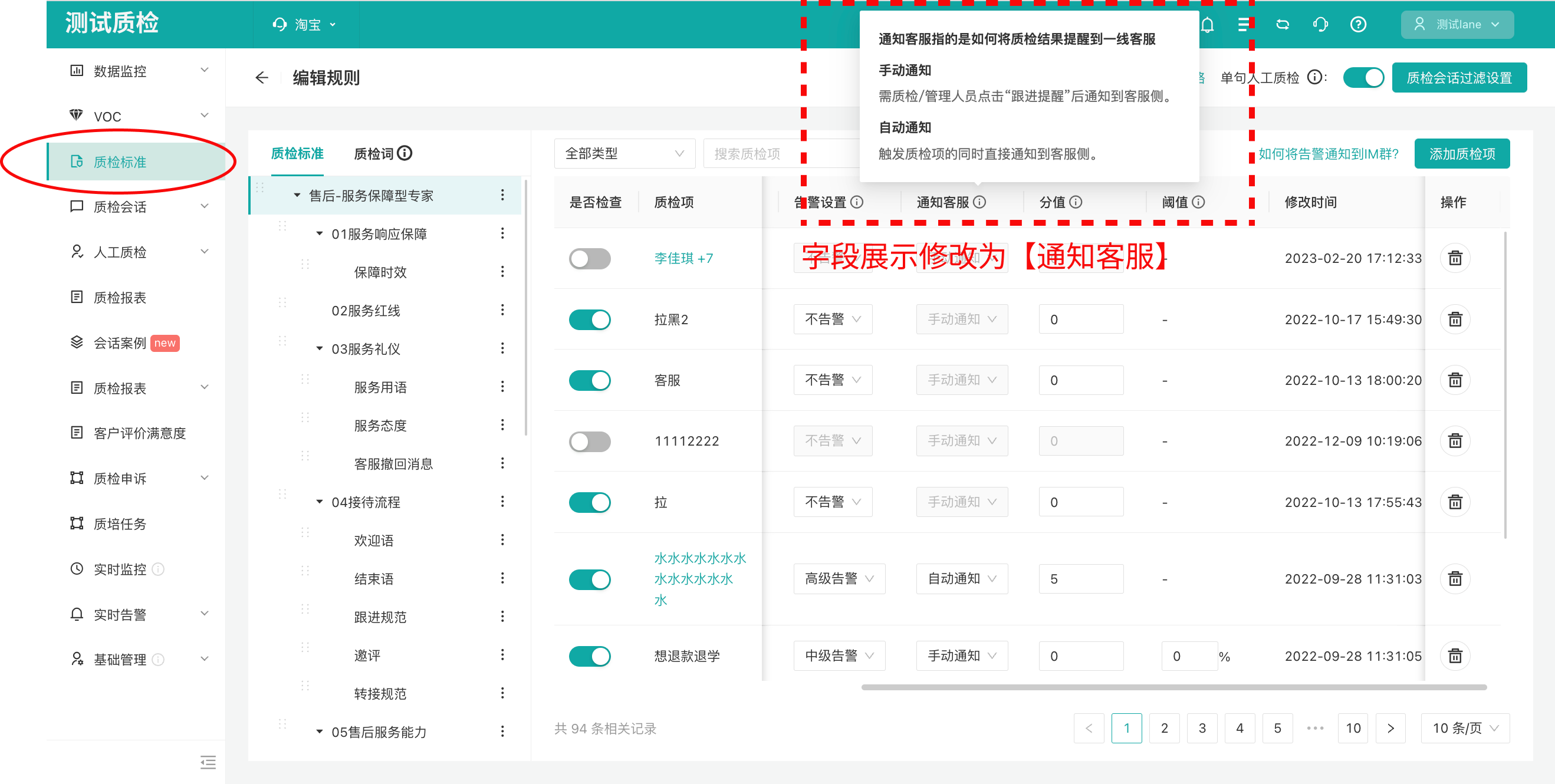Enable check for 李佳琪 +7 row

point(590,259)
